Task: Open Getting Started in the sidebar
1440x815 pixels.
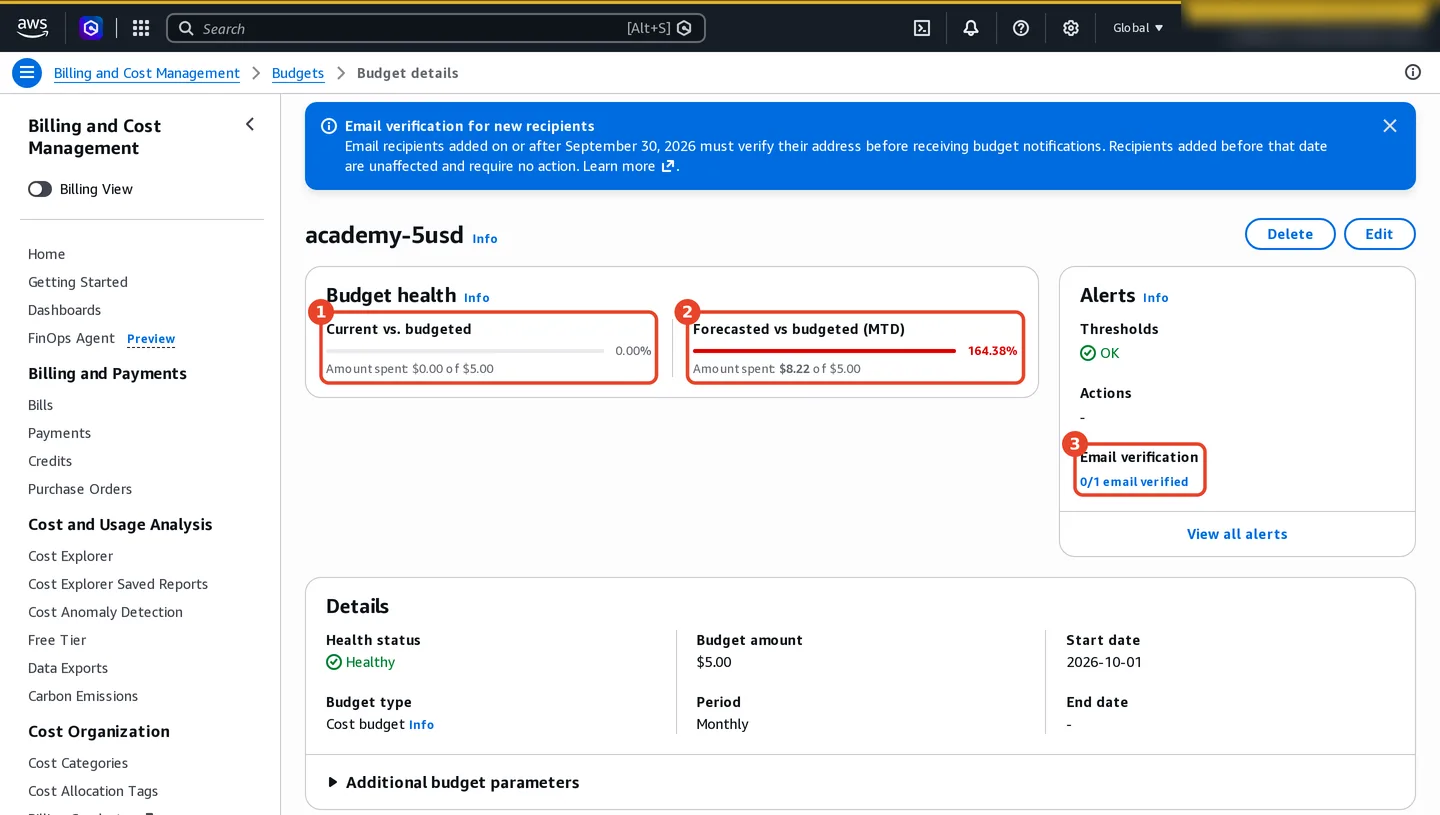Action: tap(78, 282)
